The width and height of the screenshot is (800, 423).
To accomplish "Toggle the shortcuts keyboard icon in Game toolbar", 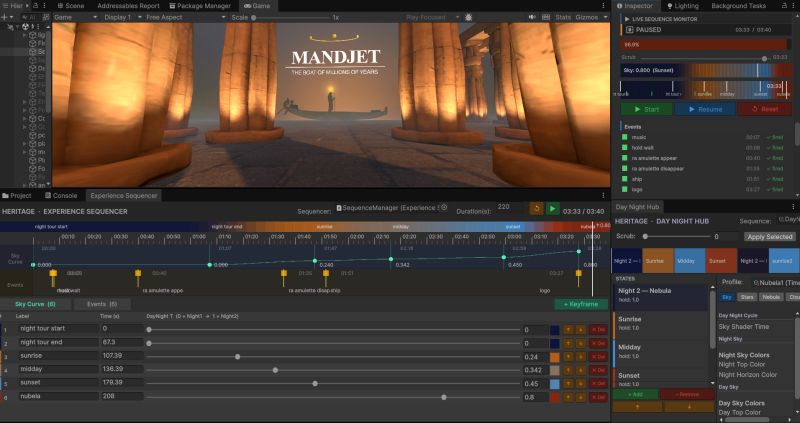I will (x=546, y=17).
